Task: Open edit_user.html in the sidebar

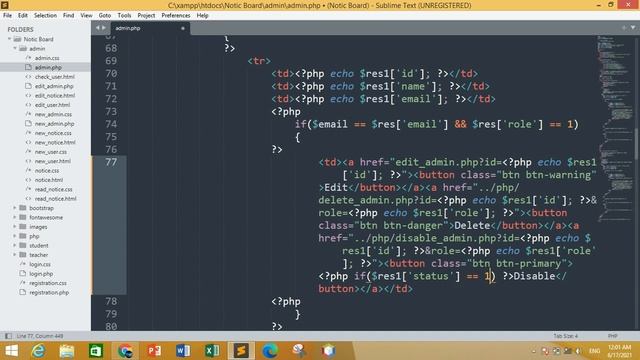Action: coord(52,105)
